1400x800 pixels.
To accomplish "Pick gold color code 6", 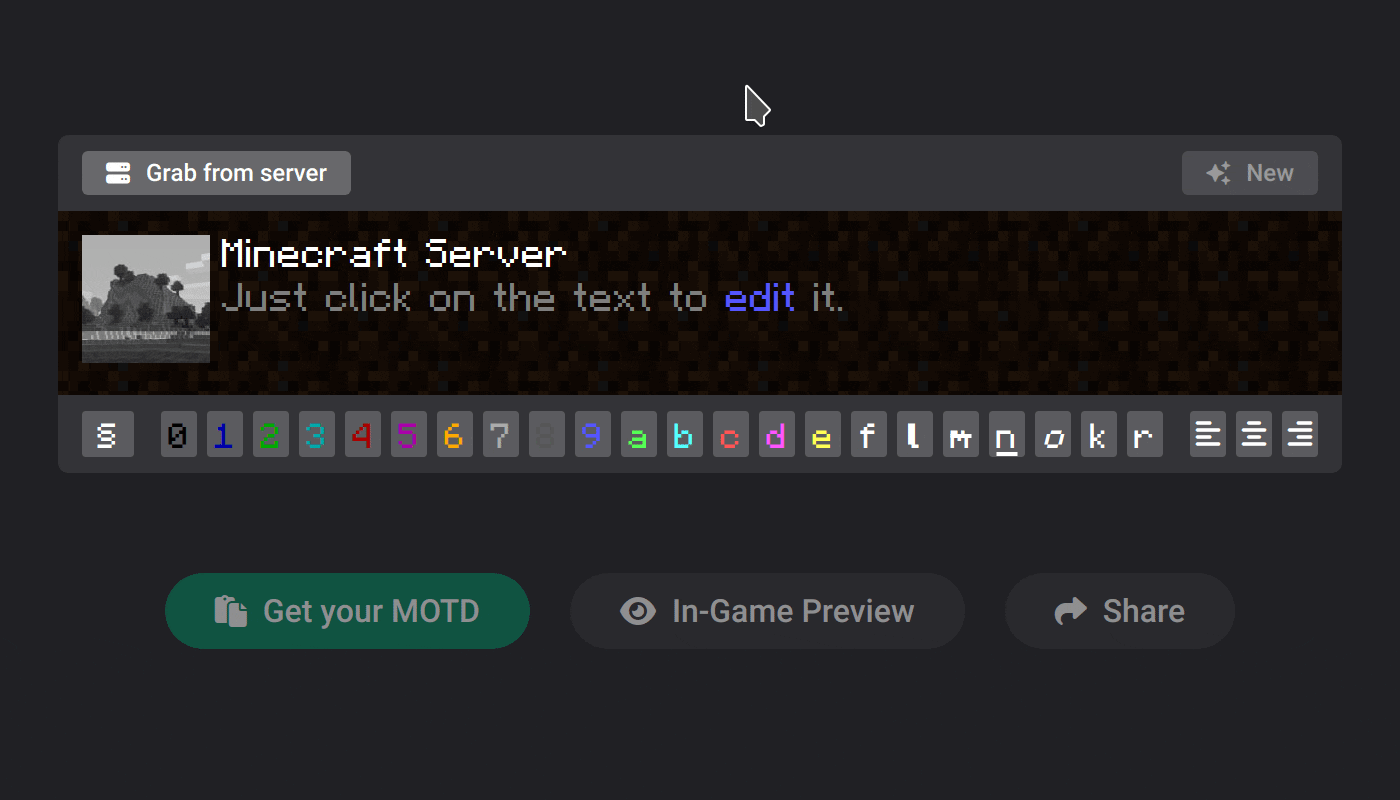I will (x=455, y=435).
